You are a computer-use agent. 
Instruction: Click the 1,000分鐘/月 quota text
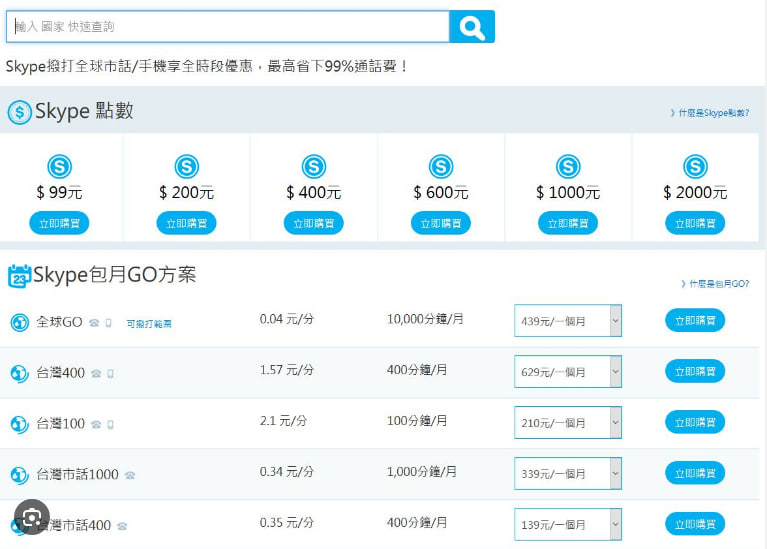(x=422, y=472)
